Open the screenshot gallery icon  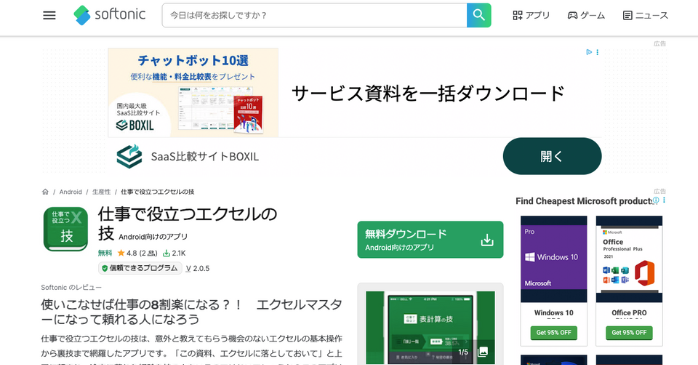pyautogui.click(x=483, y=352)
